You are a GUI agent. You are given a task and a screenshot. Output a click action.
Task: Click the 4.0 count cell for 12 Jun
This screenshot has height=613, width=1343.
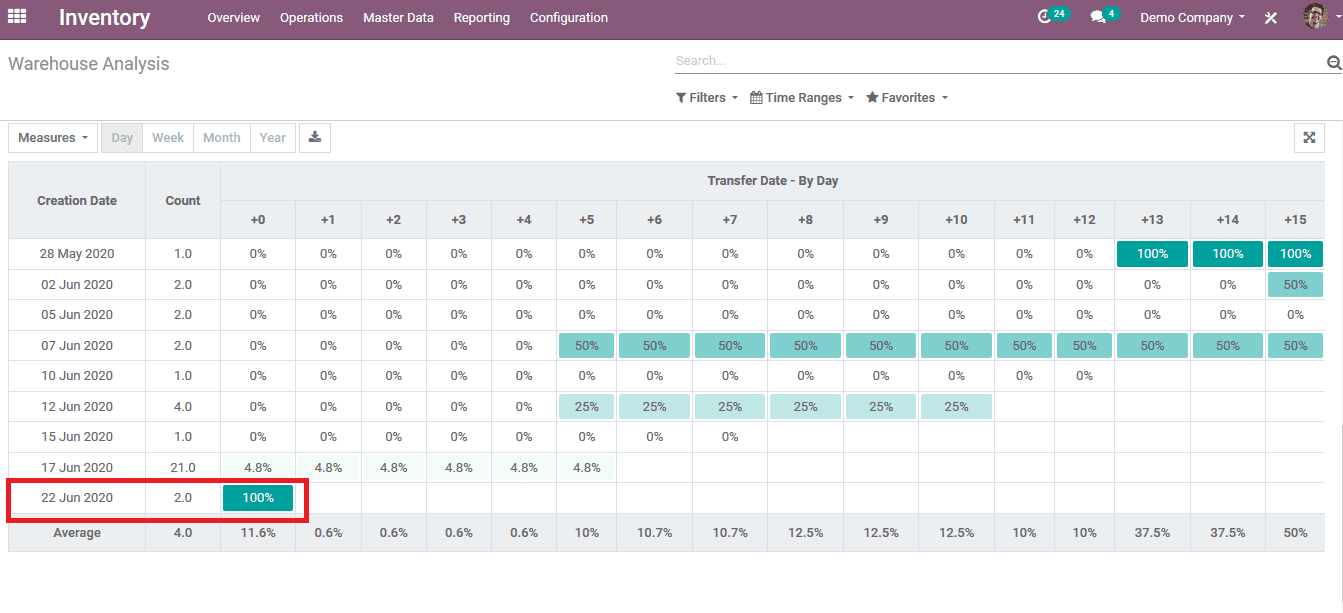[x=183, y=407]
